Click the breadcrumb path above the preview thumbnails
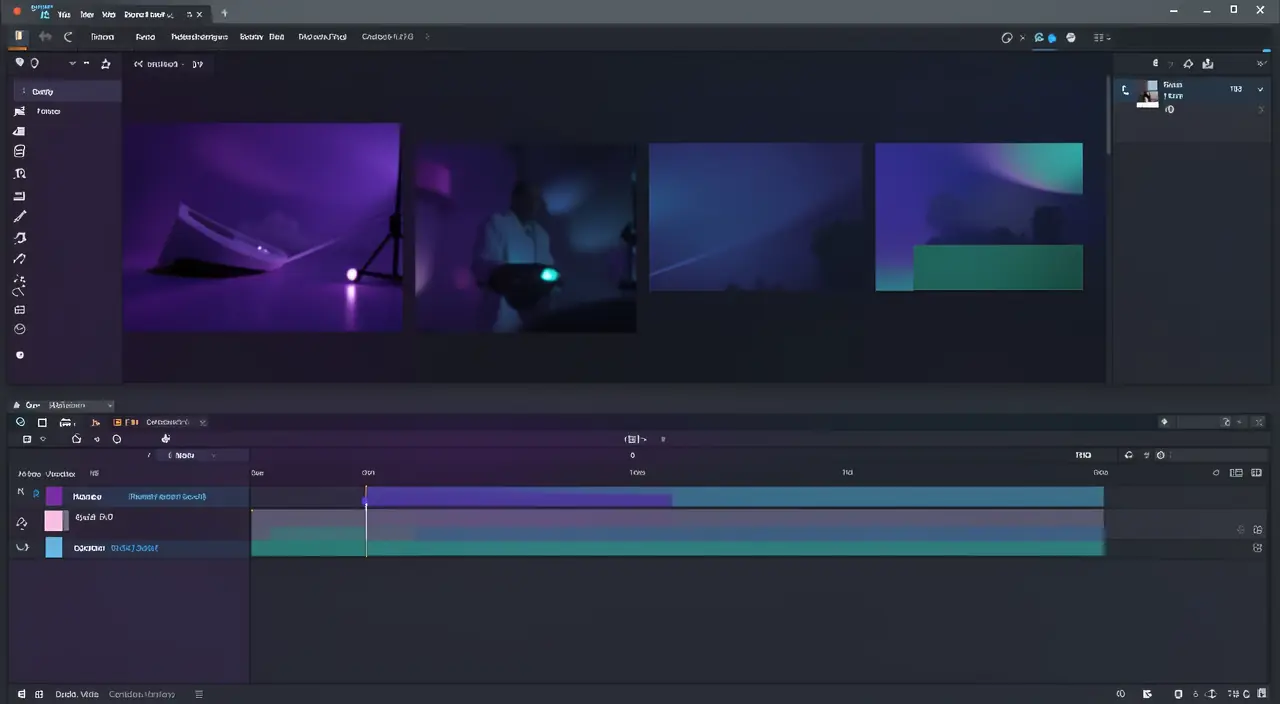 pos(169,64)
